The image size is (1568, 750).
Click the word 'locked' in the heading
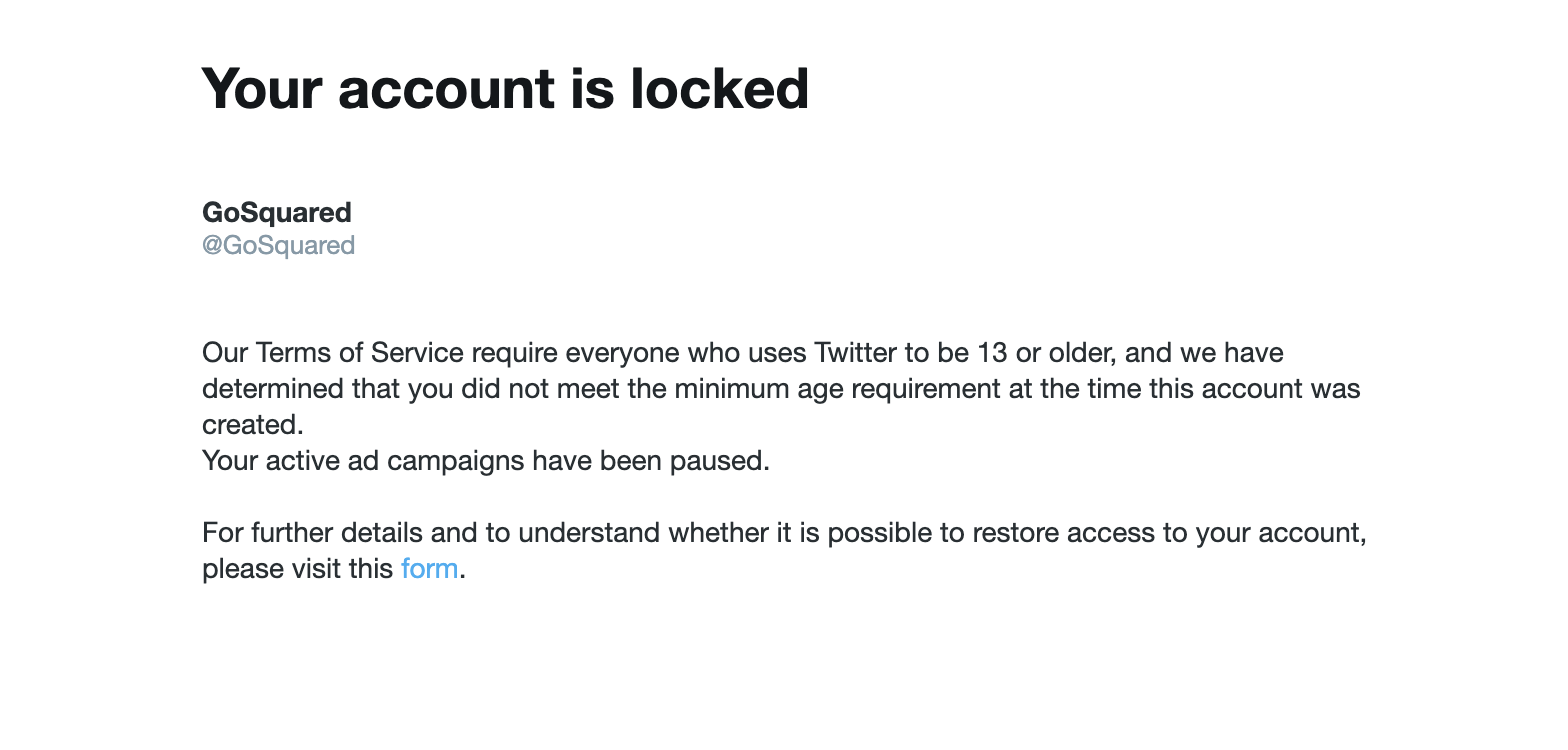pyautogui.click(x=719, y=88)
